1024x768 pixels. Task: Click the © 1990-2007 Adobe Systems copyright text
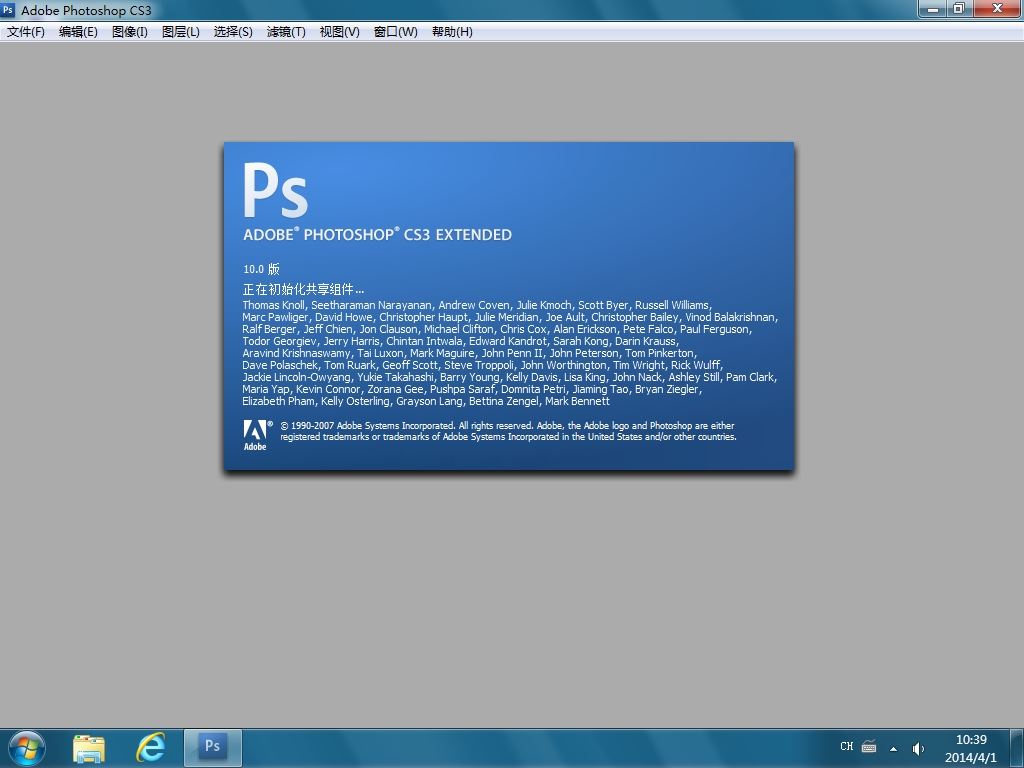(508, 431)
